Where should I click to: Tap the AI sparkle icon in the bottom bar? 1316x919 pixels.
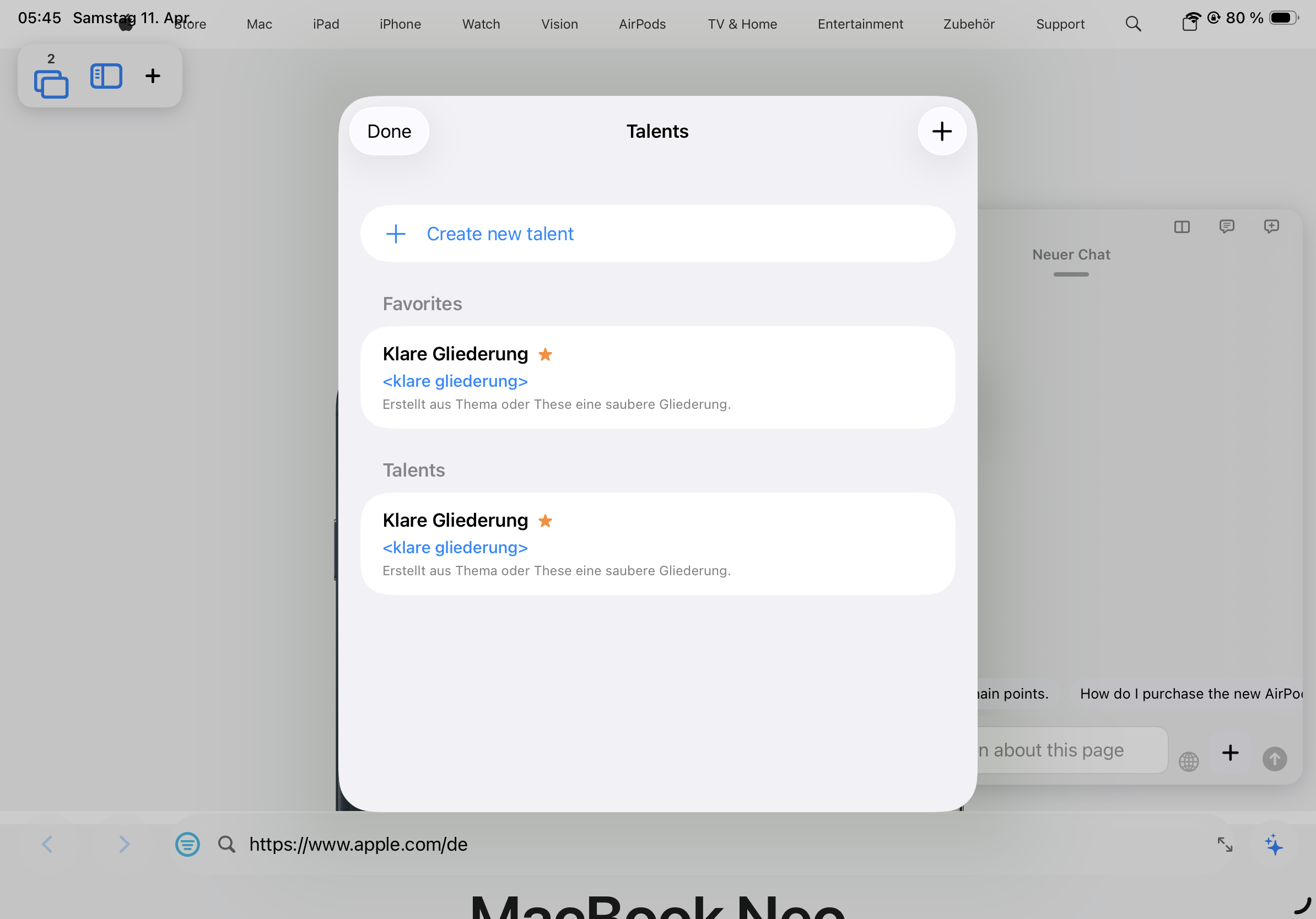pyautogui.click(x=1275, y=844)
